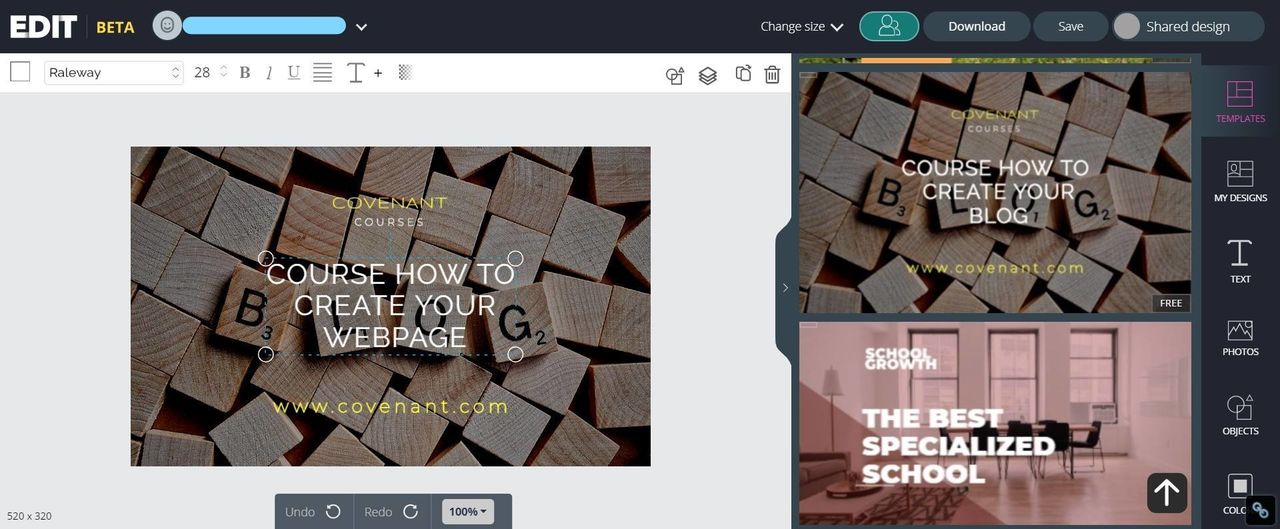Expand the account name chevron
Screen dimensions: 1280x529
[361, 27]
